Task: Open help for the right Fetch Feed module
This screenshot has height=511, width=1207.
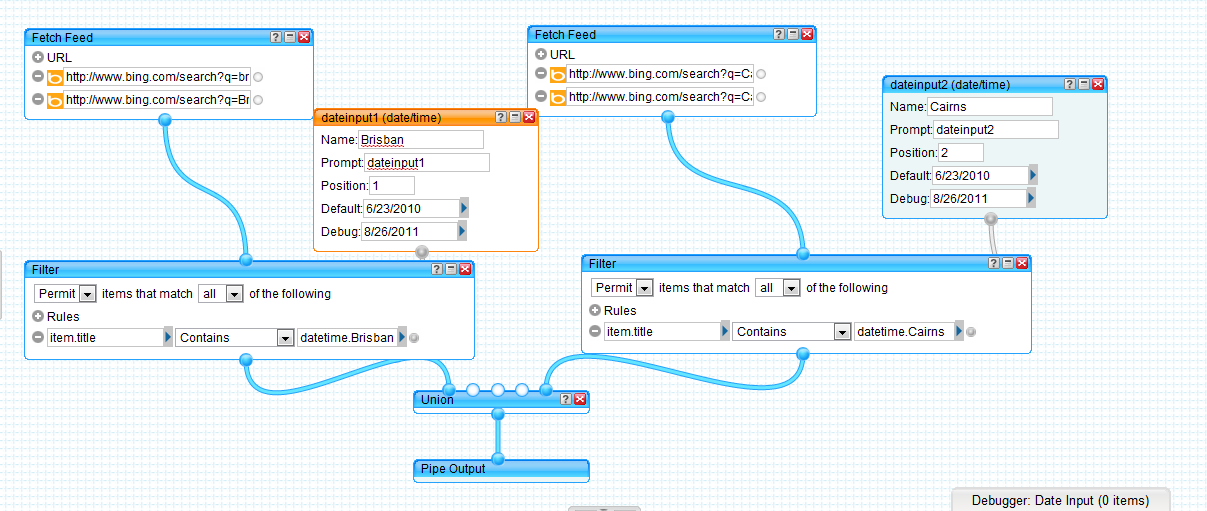Action: [x=778, y=34]
